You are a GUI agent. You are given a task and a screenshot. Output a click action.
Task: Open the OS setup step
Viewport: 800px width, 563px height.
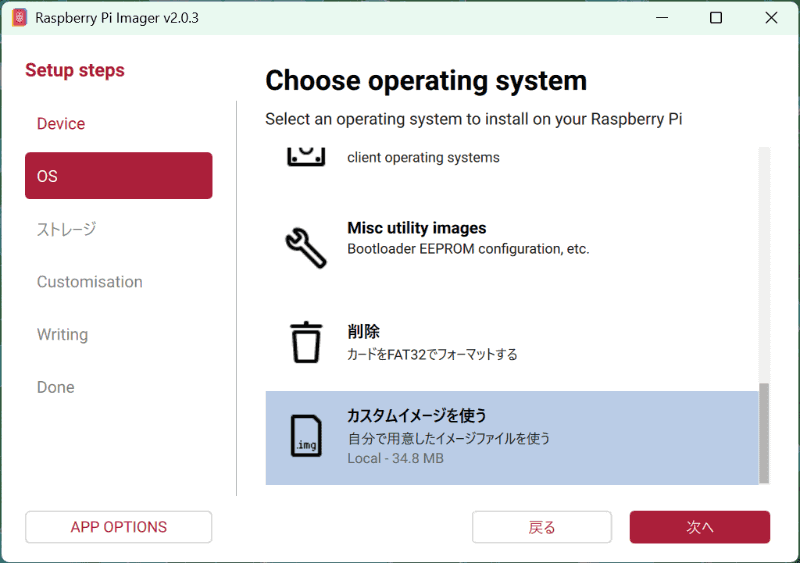point(118,176)
